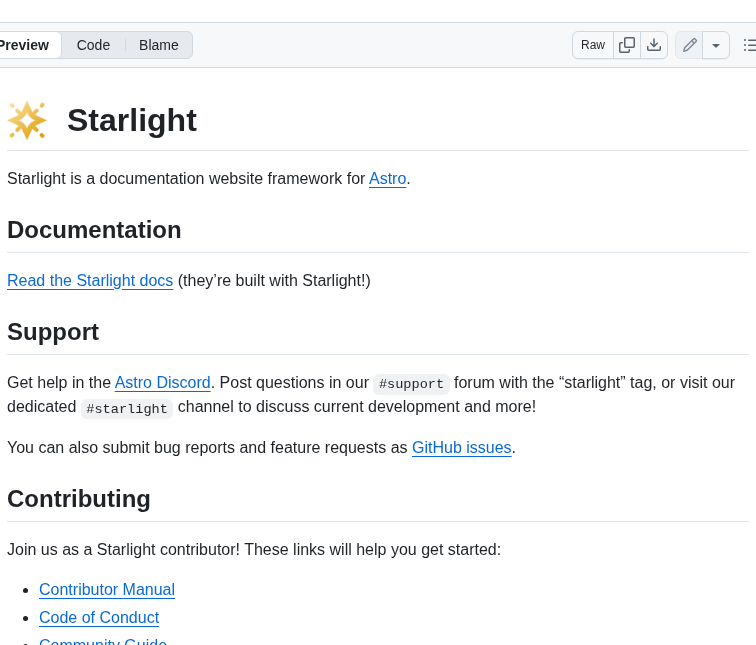Open the Astro link
Viewport: 756px width, 645px height.
pyautogui.click(x=388, y=179)
